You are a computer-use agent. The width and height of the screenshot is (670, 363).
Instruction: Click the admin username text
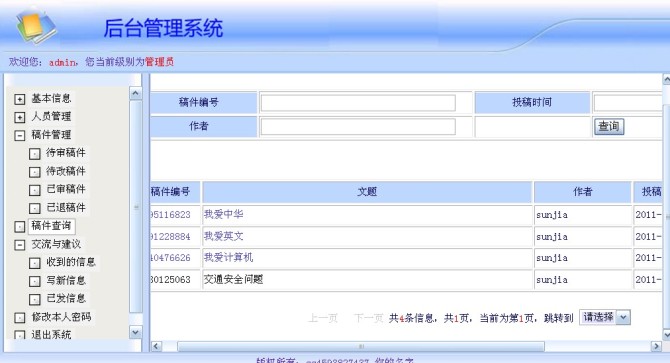(62, 62)
